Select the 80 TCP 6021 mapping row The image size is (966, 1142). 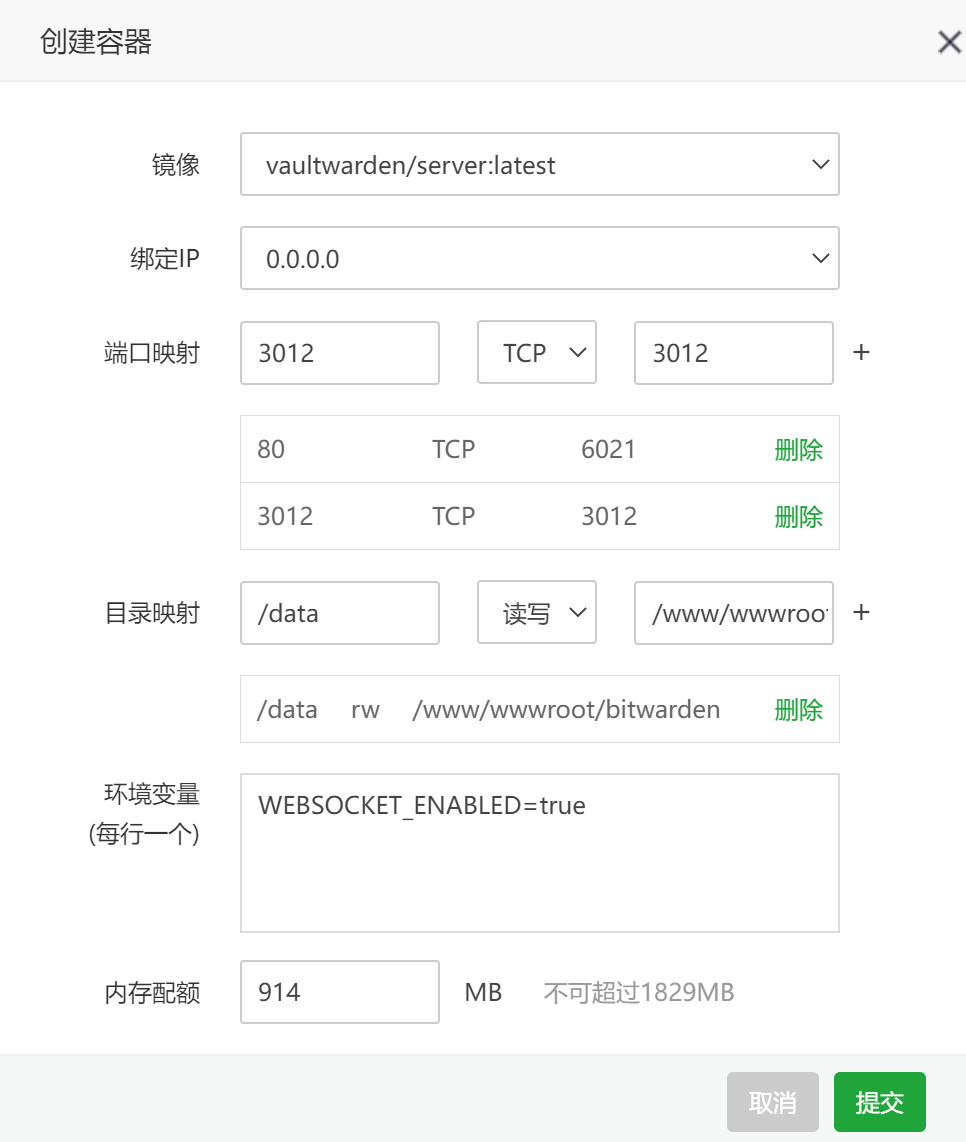[500, 450]
